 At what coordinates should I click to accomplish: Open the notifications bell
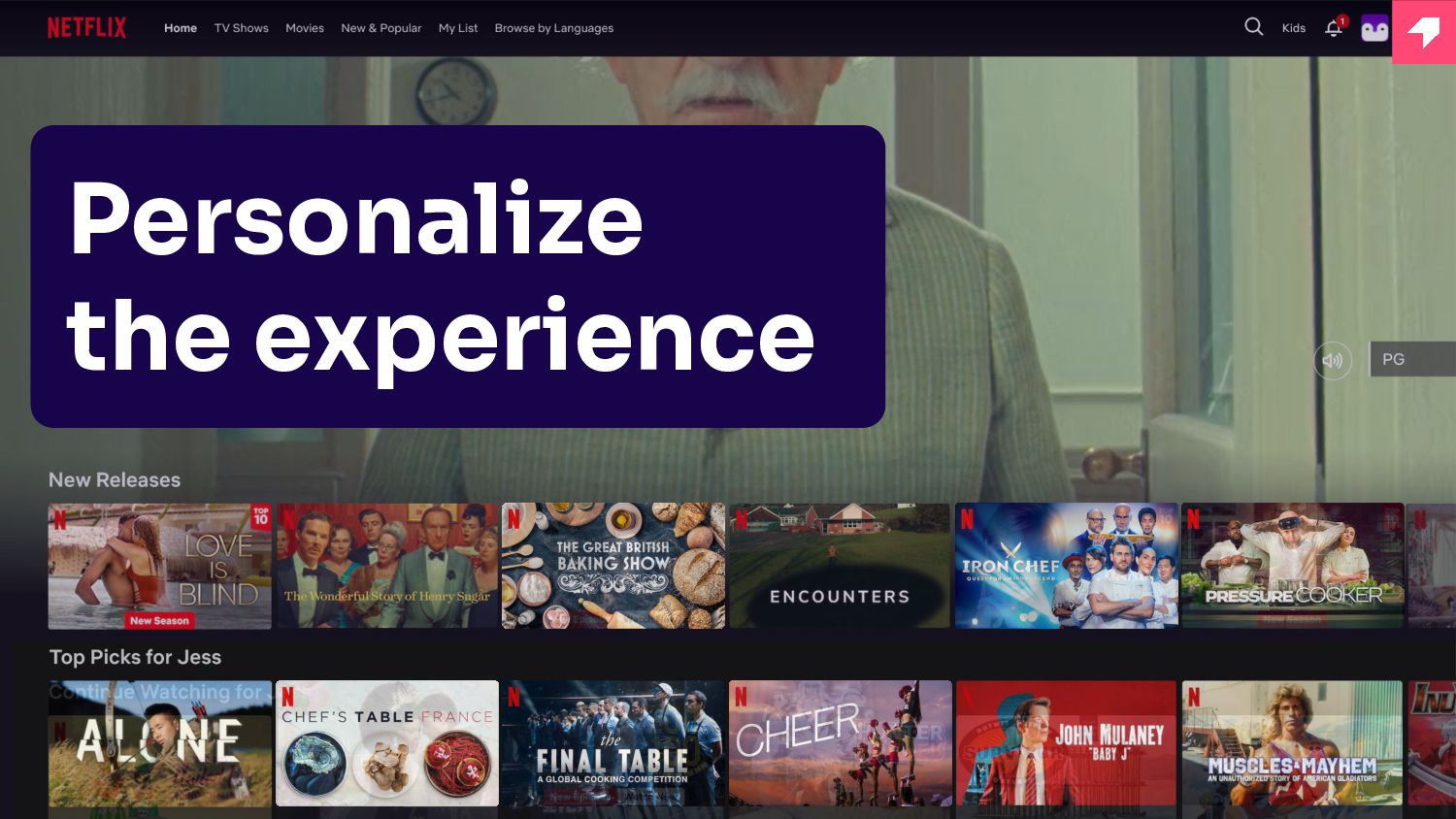tap(1335, 27)
